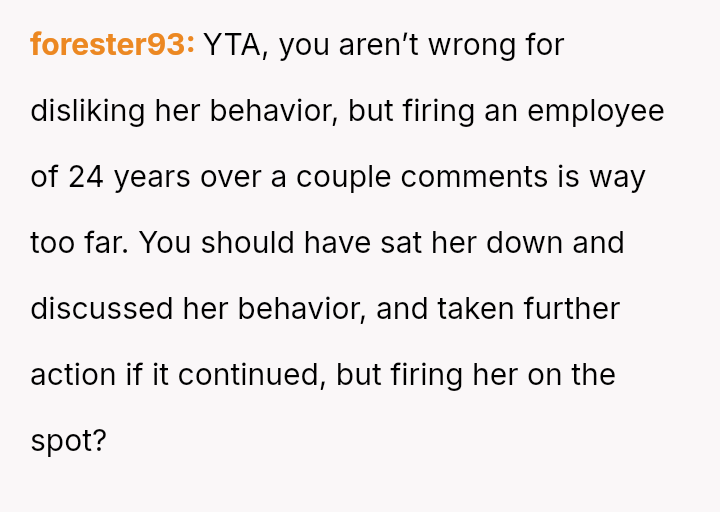The height and width of the screenshot is (512, 720).
Task: Click the word "disliking" in the comment
Action: coord(87,111)
